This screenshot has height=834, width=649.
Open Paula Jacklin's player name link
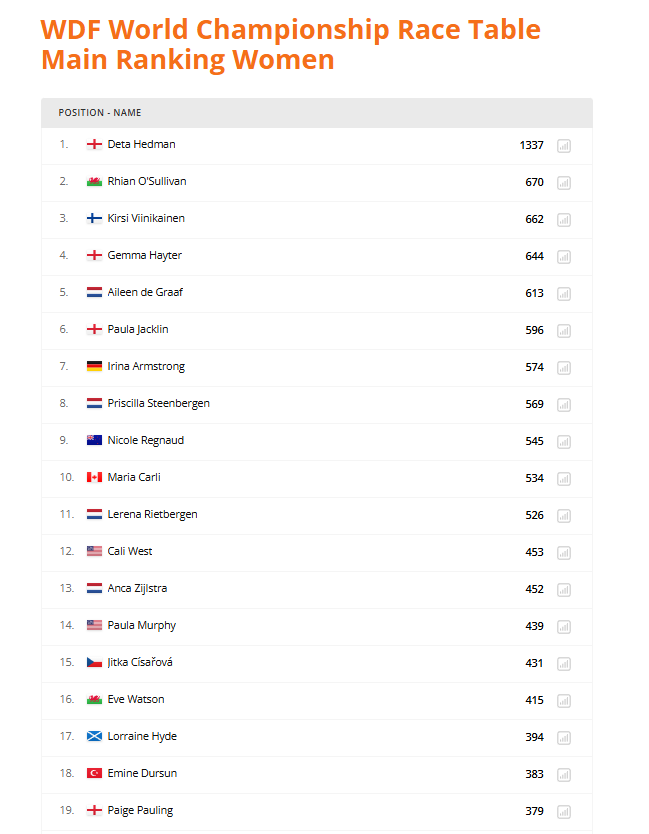pyautogui.click(x=138, y=329)
